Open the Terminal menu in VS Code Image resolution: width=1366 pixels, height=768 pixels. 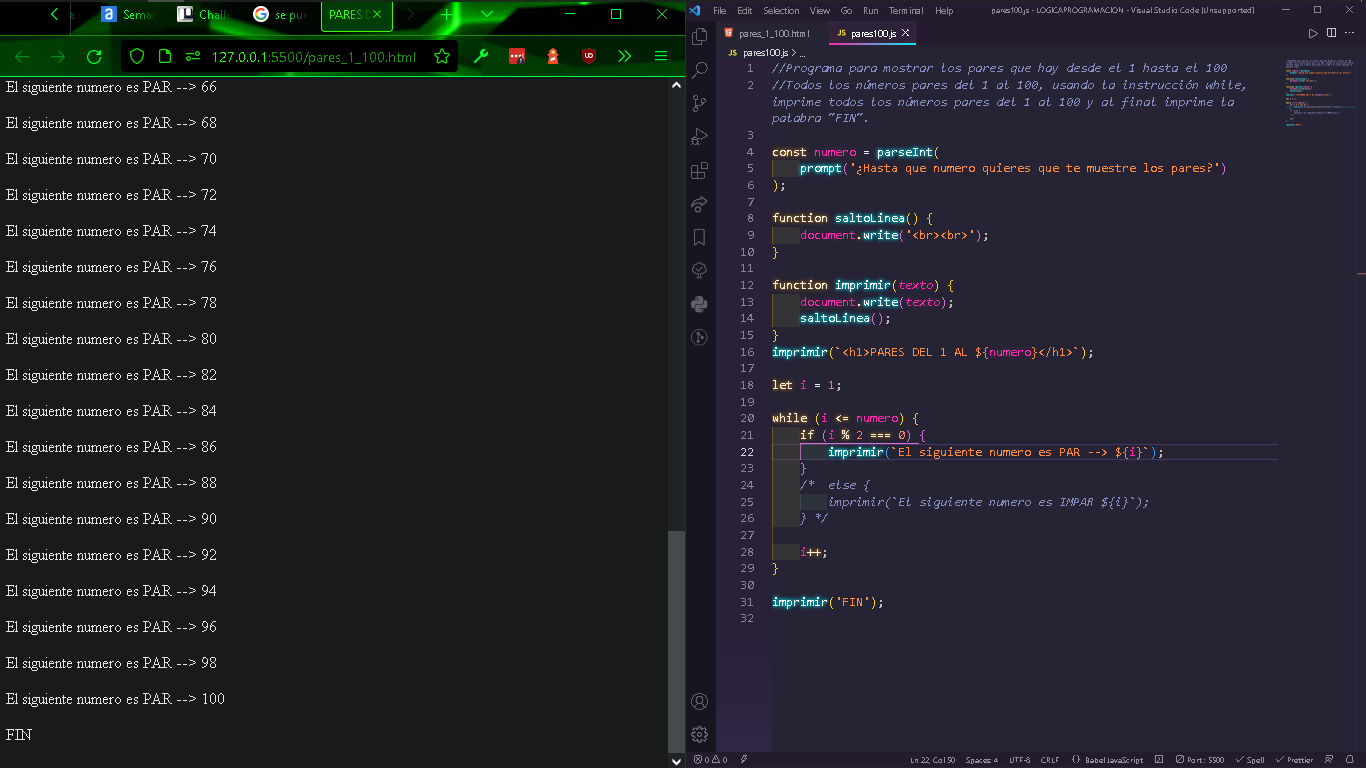(907, 11)
